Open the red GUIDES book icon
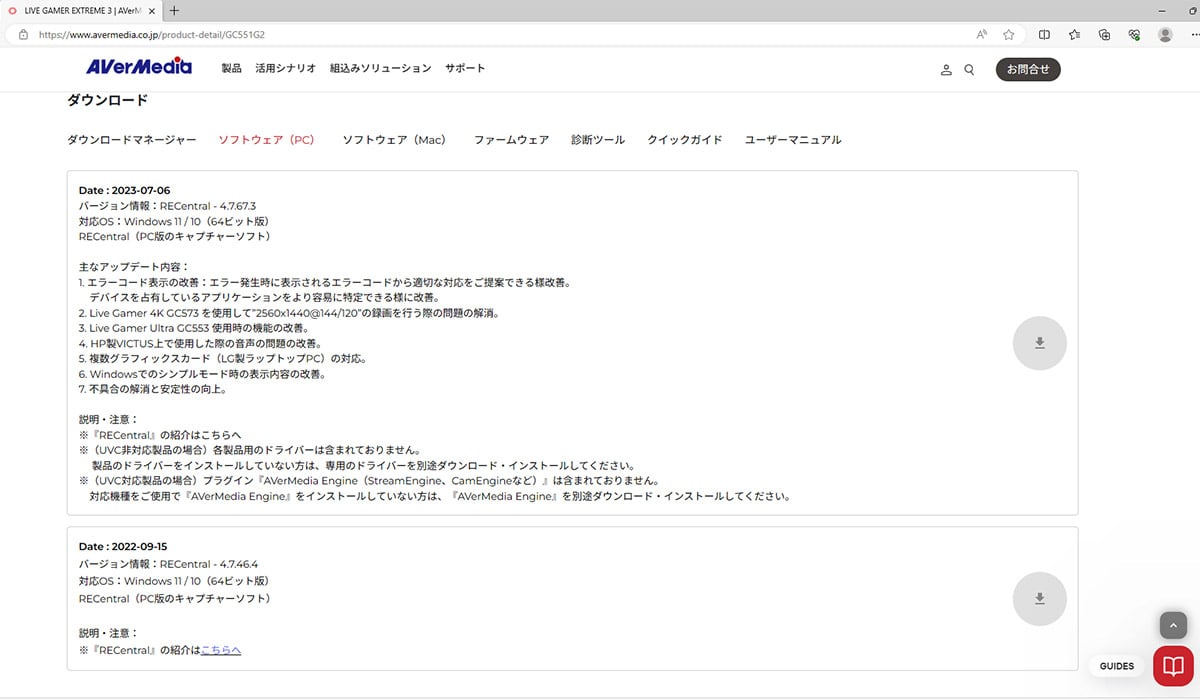This screenshot has width=1200, height=700. [1173, 666]
